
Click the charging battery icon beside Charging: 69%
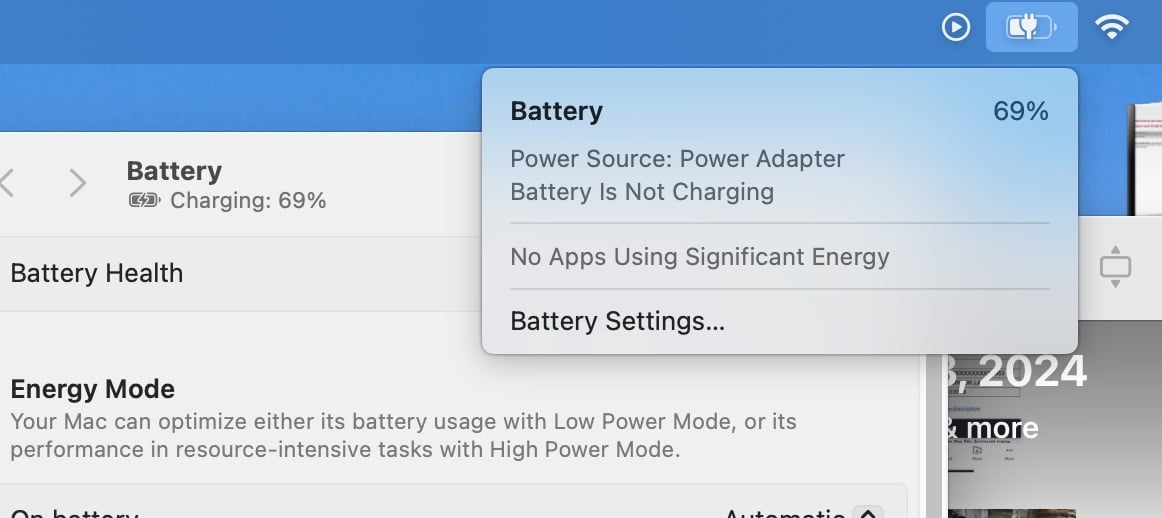[144, 201]
